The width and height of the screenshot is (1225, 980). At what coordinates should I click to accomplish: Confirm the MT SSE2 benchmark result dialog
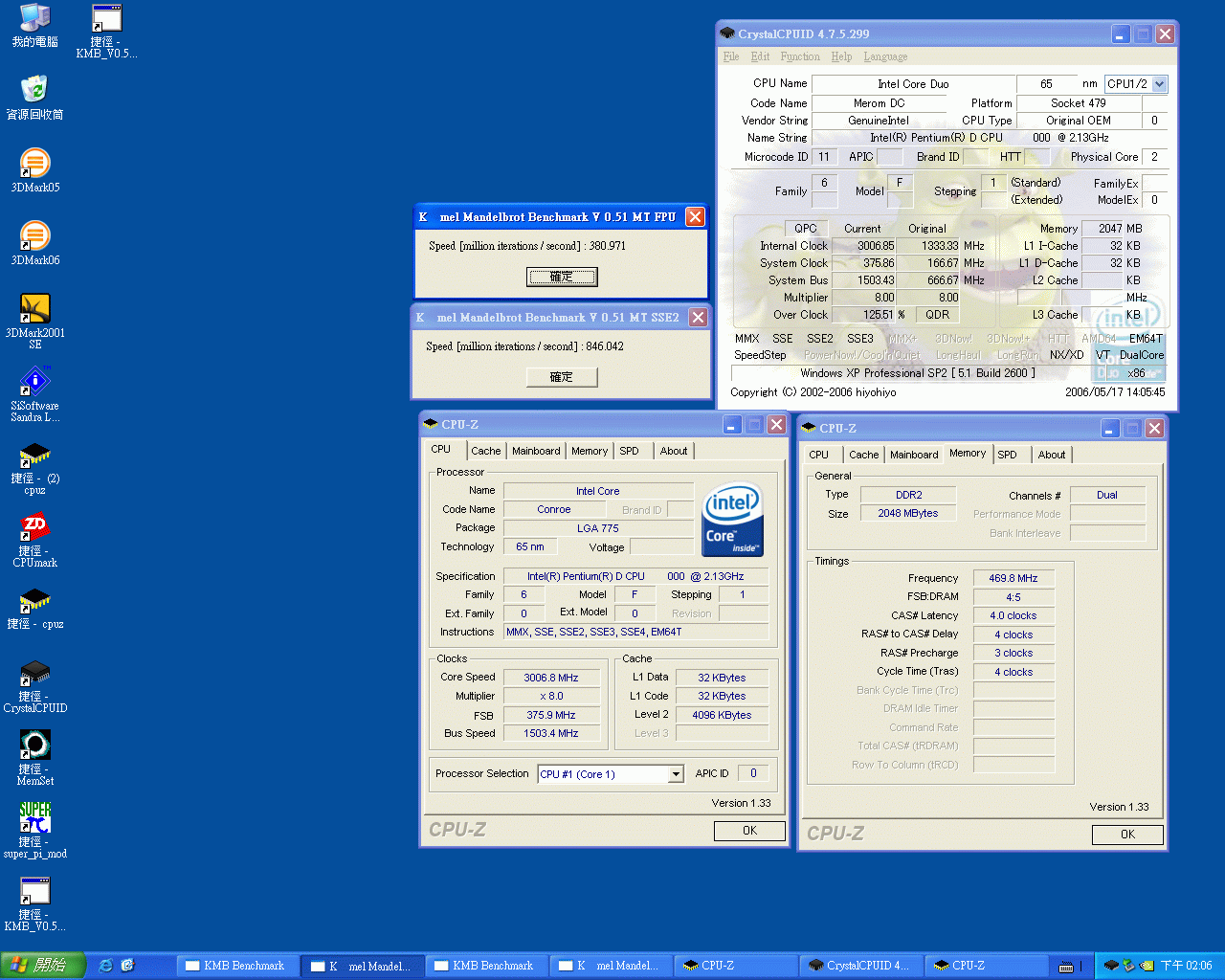coord(561,377)
